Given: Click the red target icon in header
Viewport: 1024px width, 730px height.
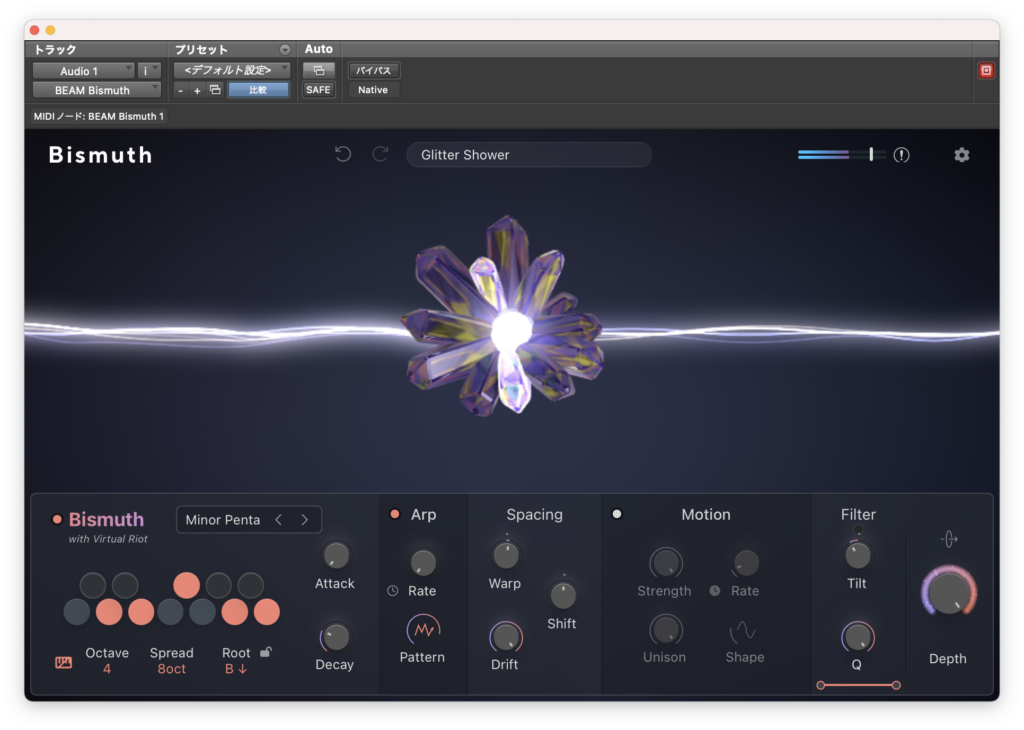Looking at the screenshot, I should pyautogui.click(x=986, y=71).
